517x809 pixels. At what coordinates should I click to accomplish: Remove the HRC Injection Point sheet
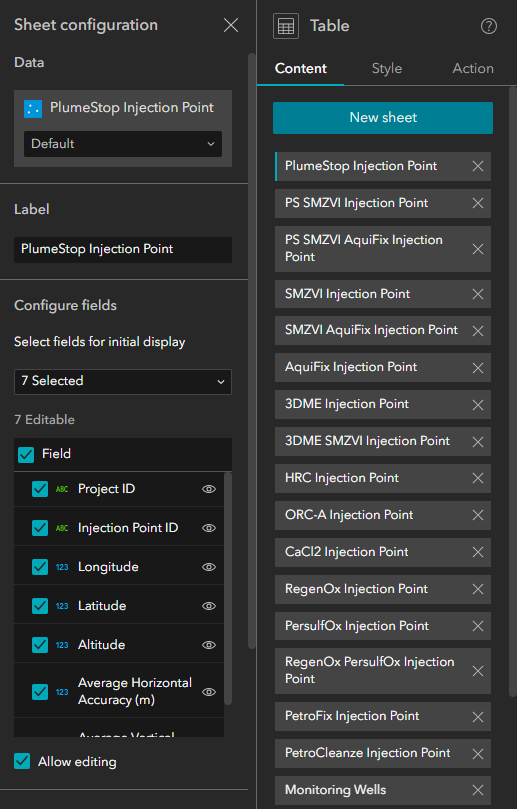pos(478,478)
